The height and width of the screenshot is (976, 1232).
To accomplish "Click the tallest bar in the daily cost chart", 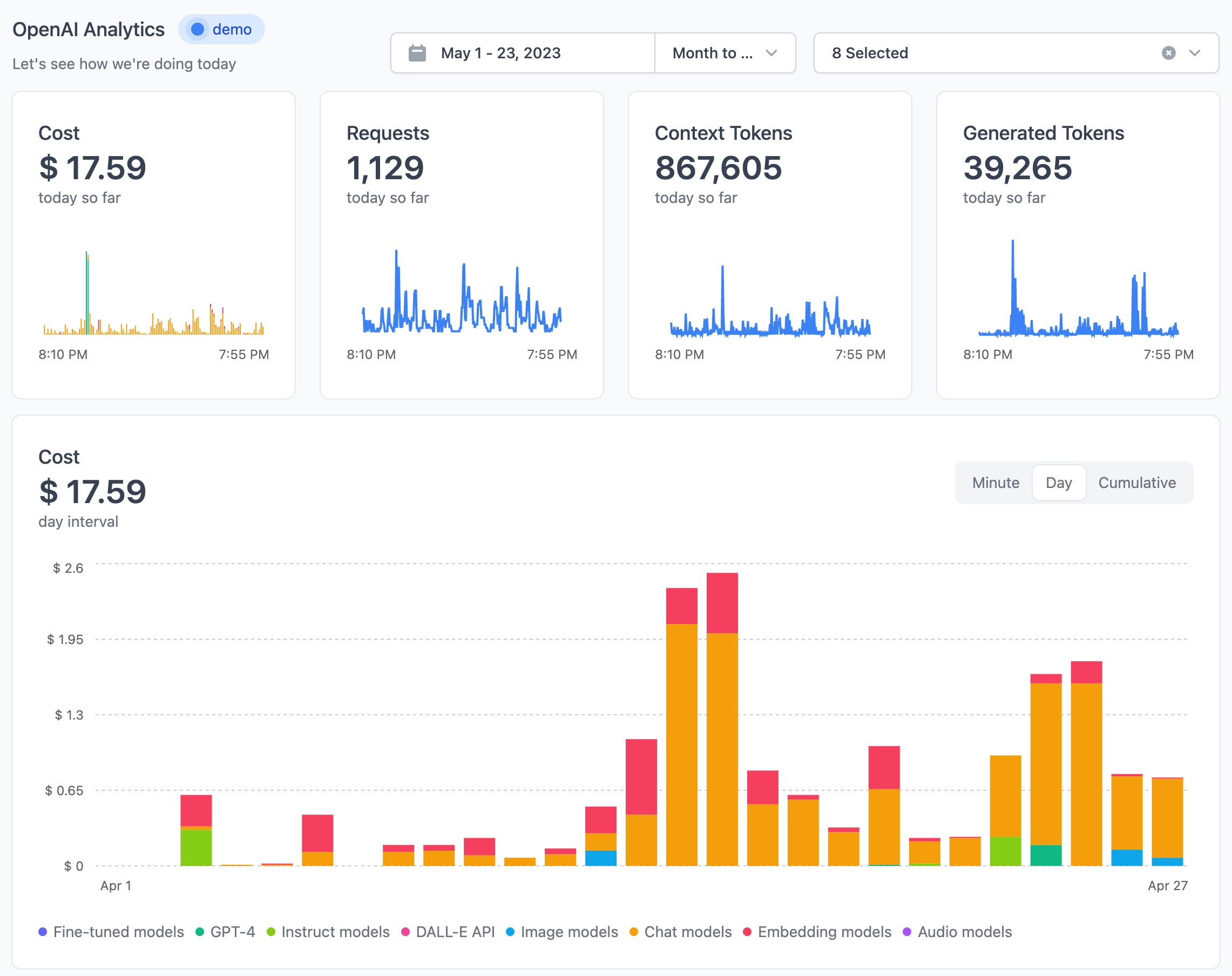I will [722, 720].
